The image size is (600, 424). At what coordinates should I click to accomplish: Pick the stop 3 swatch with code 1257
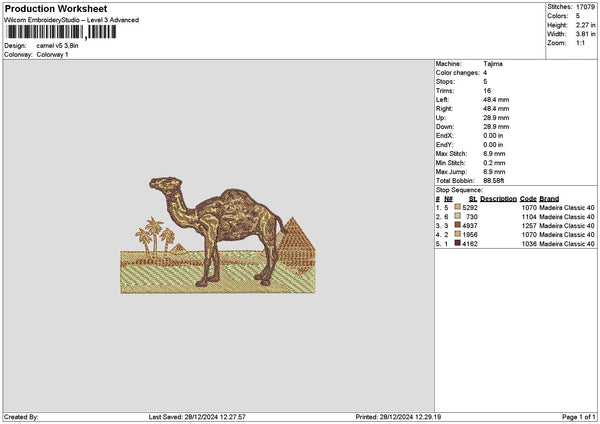click(459, 225)
